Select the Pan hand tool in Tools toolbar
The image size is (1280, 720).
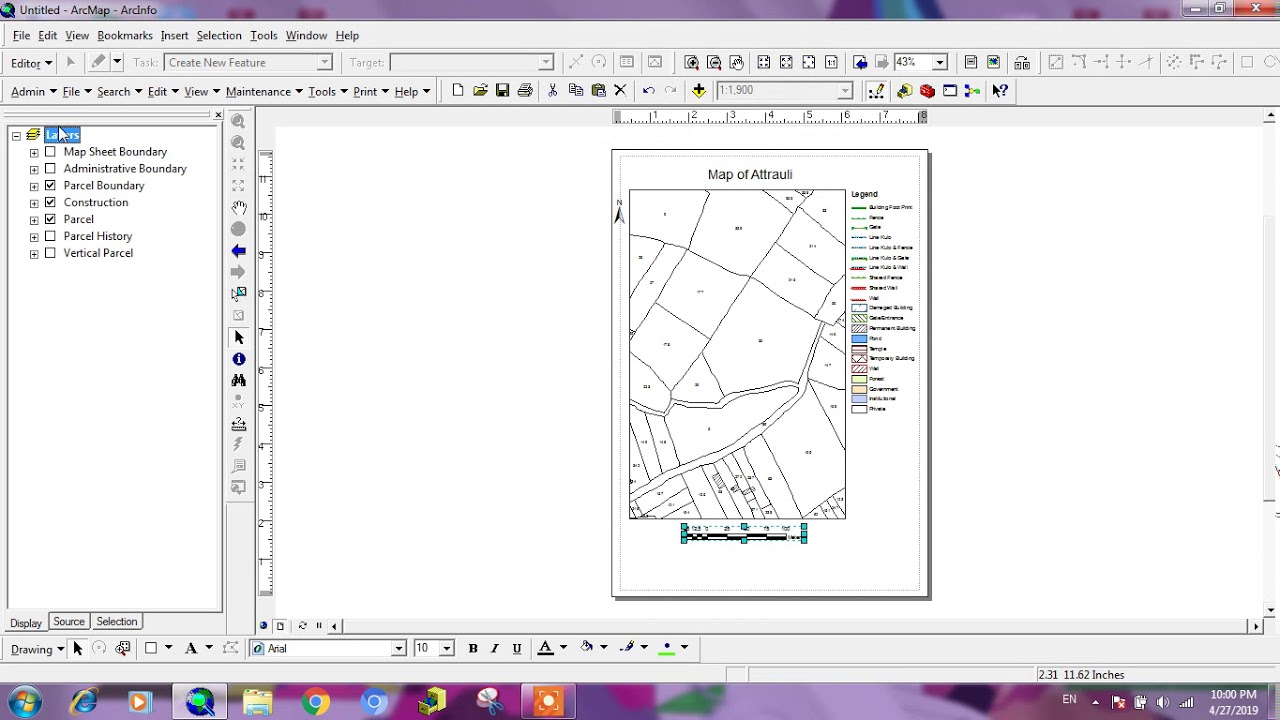(x=238, y=207)
